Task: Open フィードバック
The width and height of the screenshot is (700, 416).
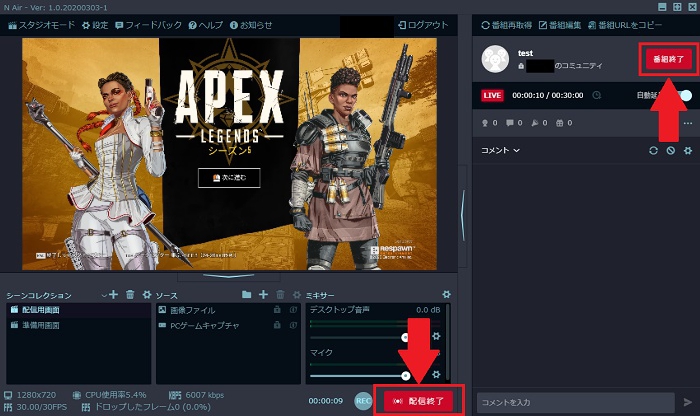Action: click(x=148, y=25)
